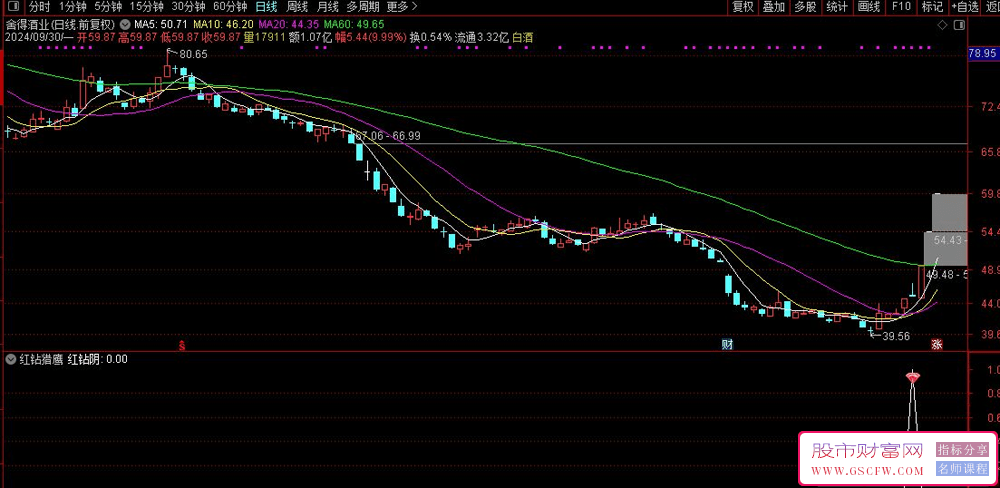Switch to 分时 intraday view
This screenshot has width=1000, height=488.
tap(38, 7)
